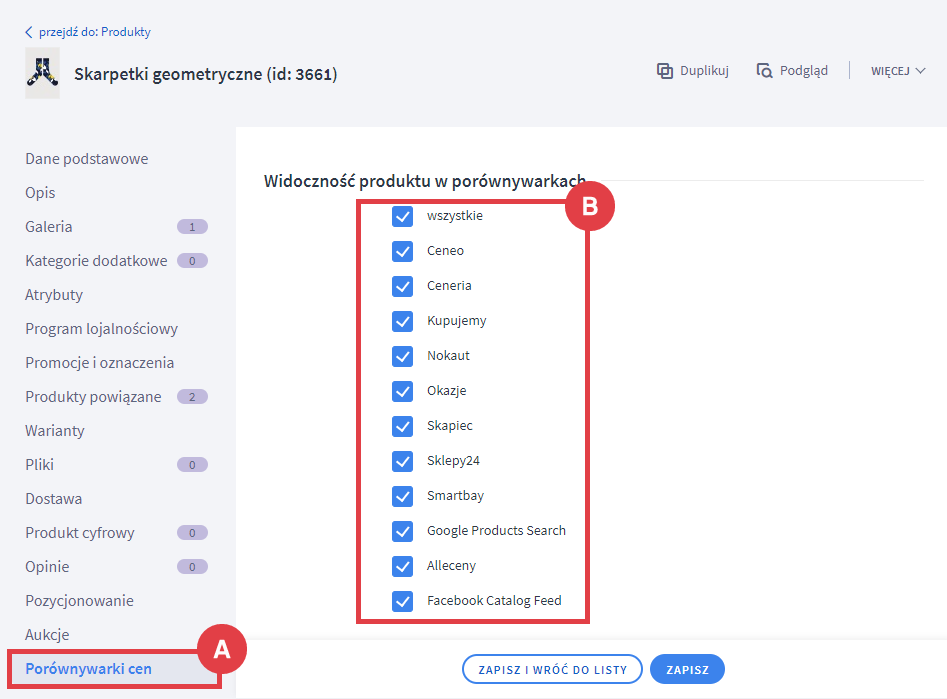The width and height of the screenshot is (947, 699).
Task: Disable the Skapiec checkbox
Action: (x=402, y=427)
